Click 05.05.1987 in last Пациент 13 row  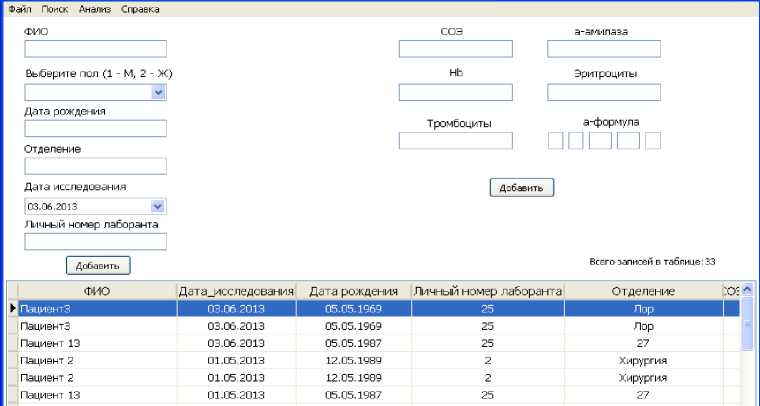(x=353, y=395)
